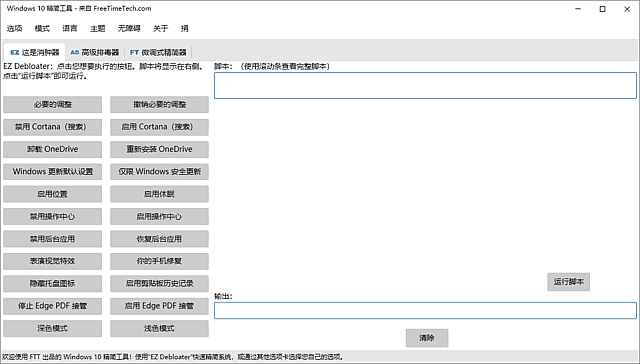Focus the 脚本 script text box

425,85
